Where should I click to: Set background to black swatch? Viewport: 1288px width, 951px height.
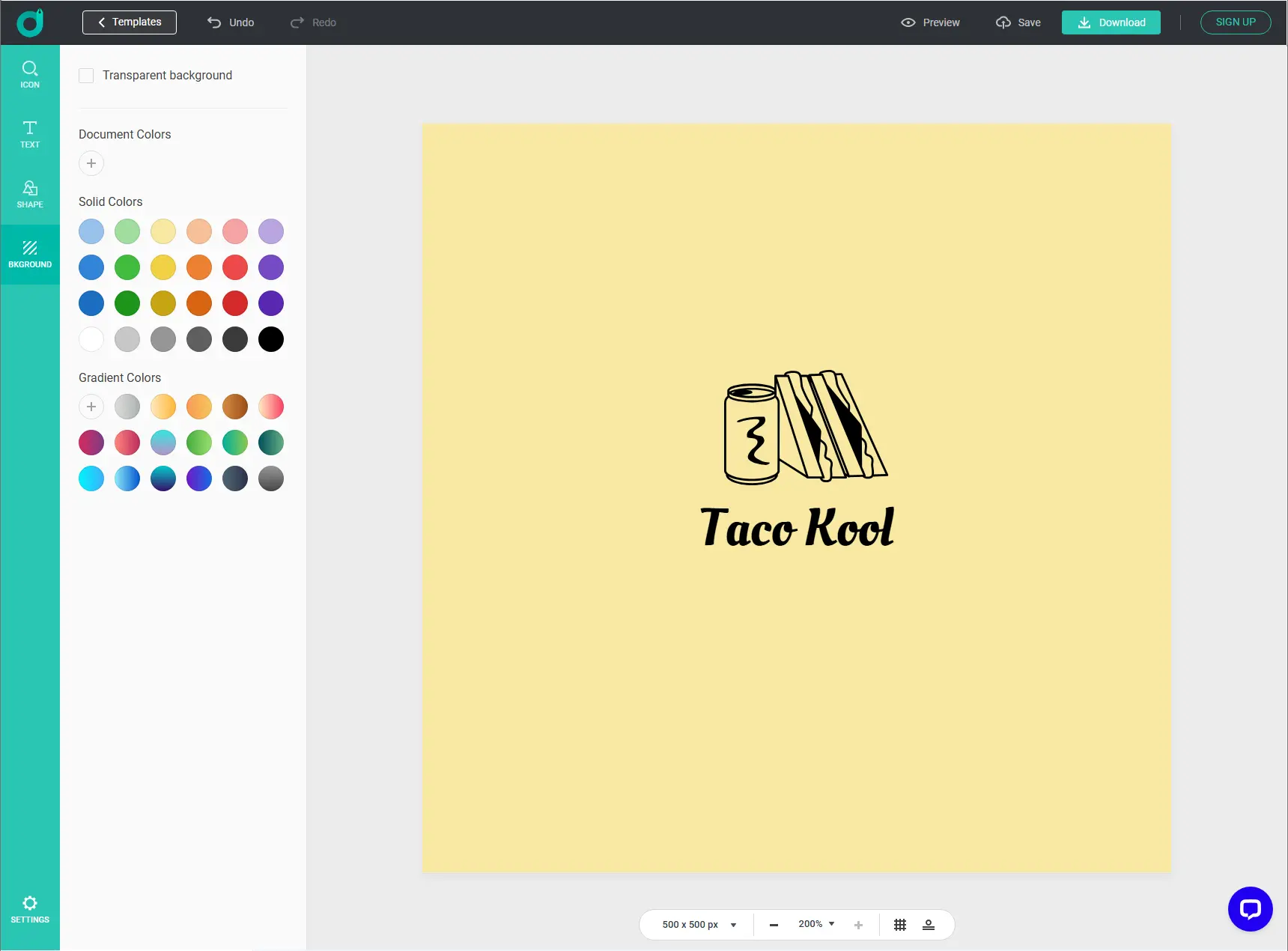click(271, 339)
